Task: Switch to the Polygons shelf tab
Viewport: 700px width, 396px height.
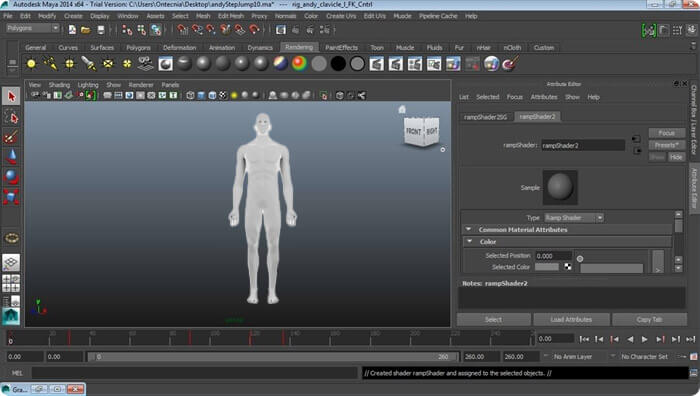Action: pyautogui.click(x=138, y=48)
